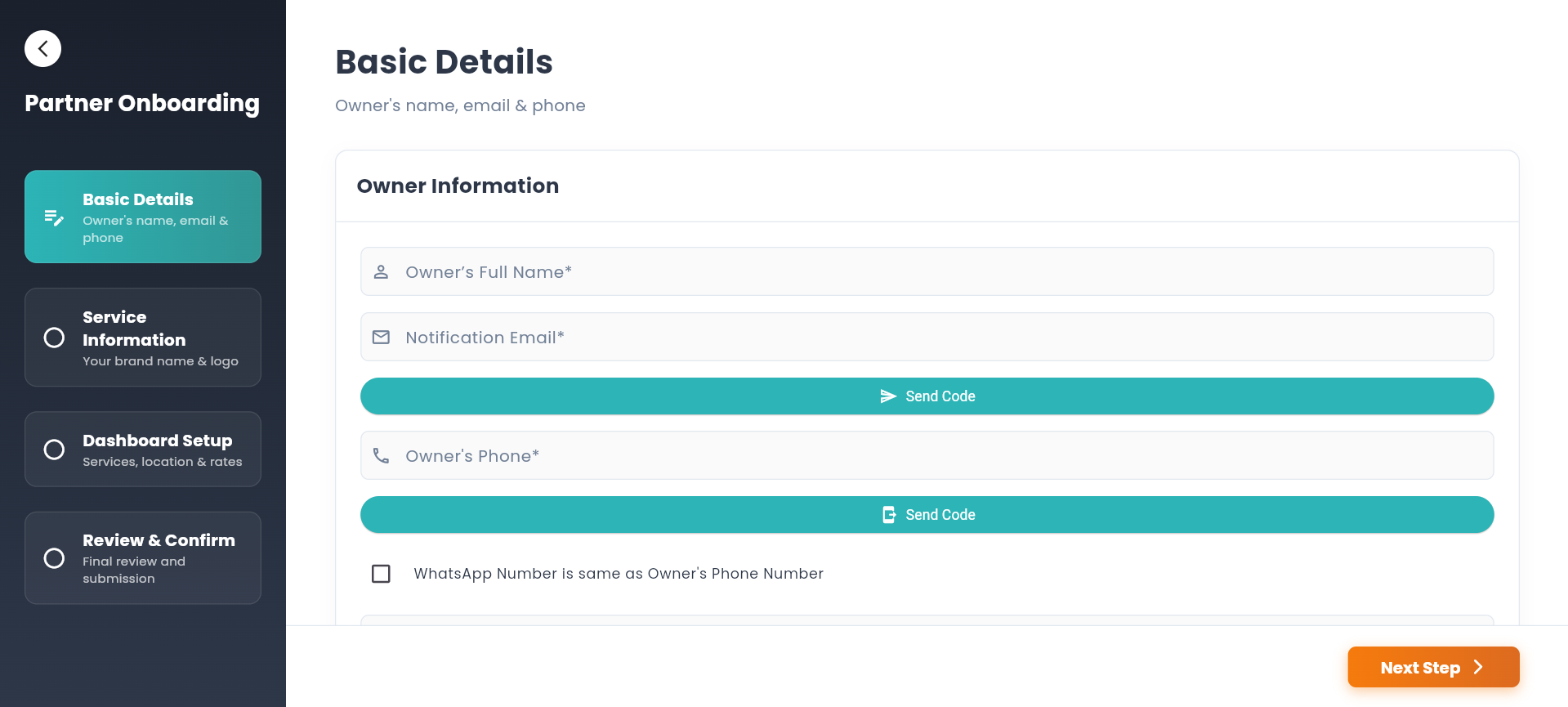Click the phone icon in Owner's Phone field

click(381, 455)
